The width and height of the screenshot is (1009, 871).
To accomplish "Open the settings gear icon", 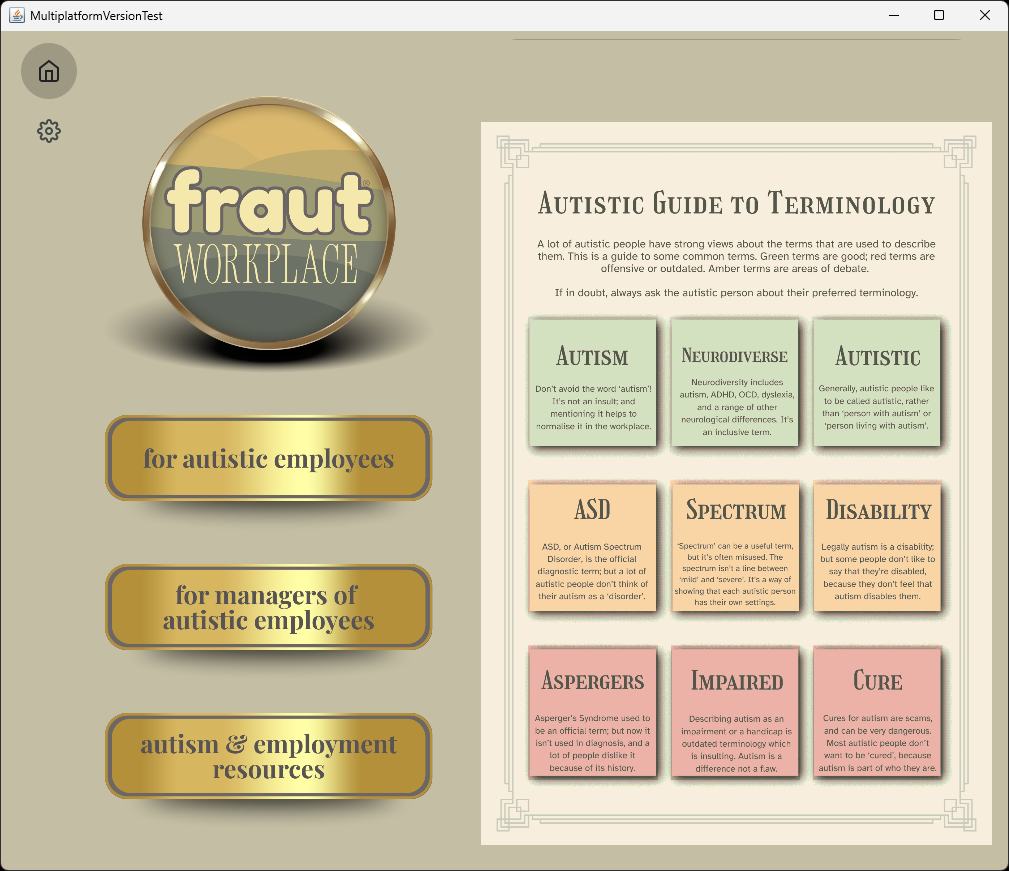I will click(49, 131).
